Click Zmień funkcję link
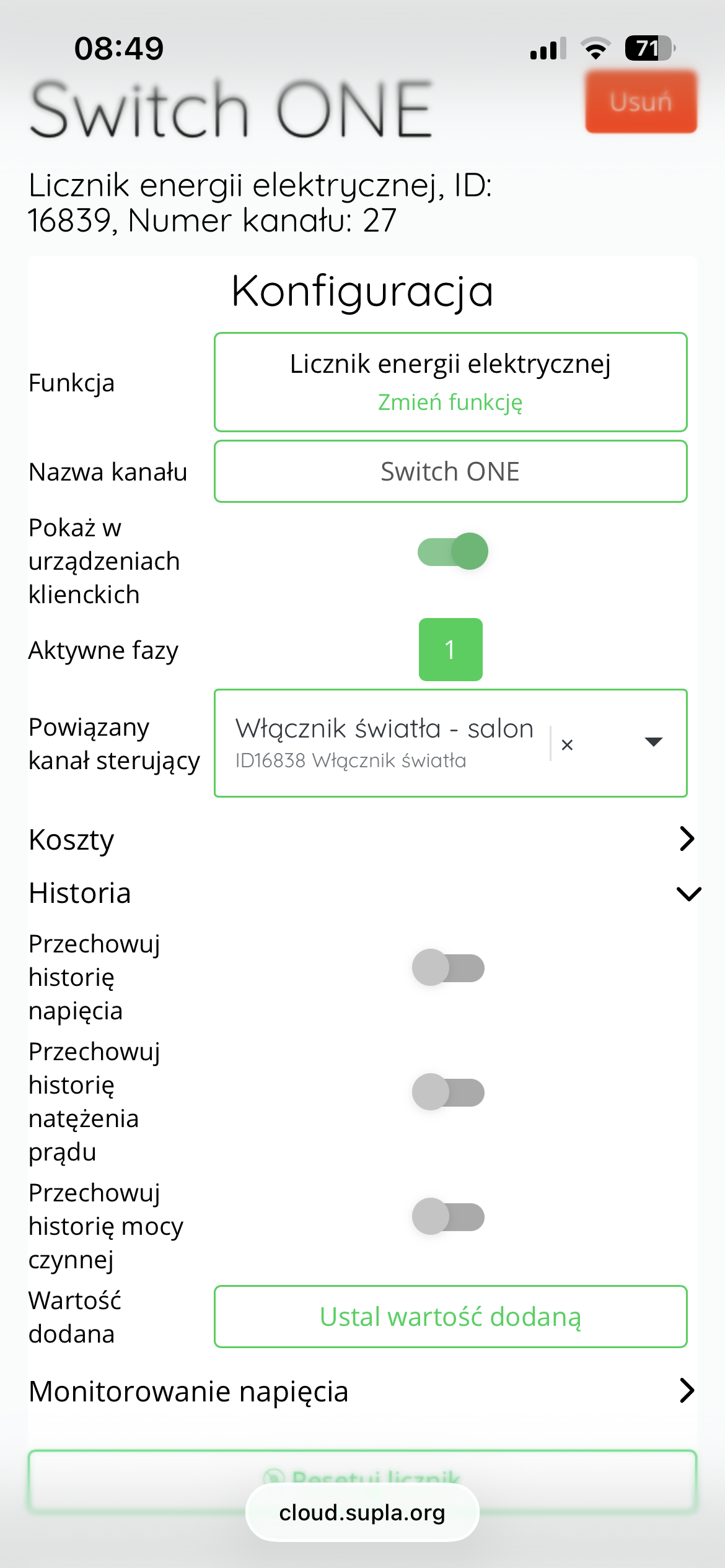 coord(450,402)
